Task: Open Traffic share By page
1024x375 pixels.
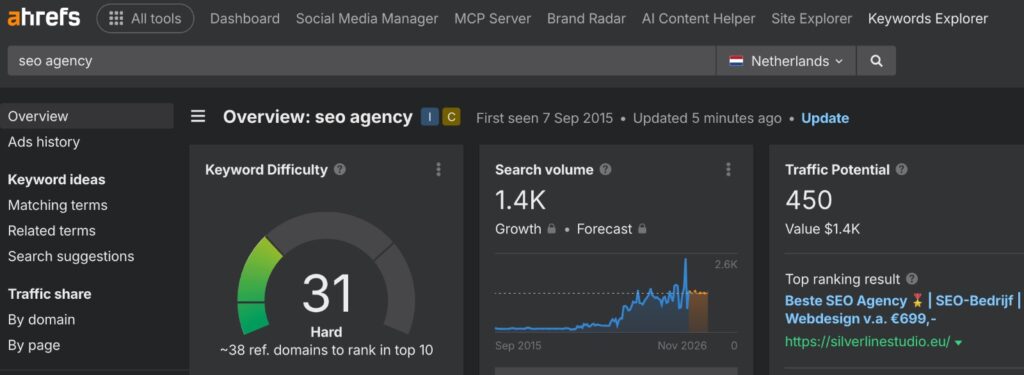Action: click(x=34, y=345)
